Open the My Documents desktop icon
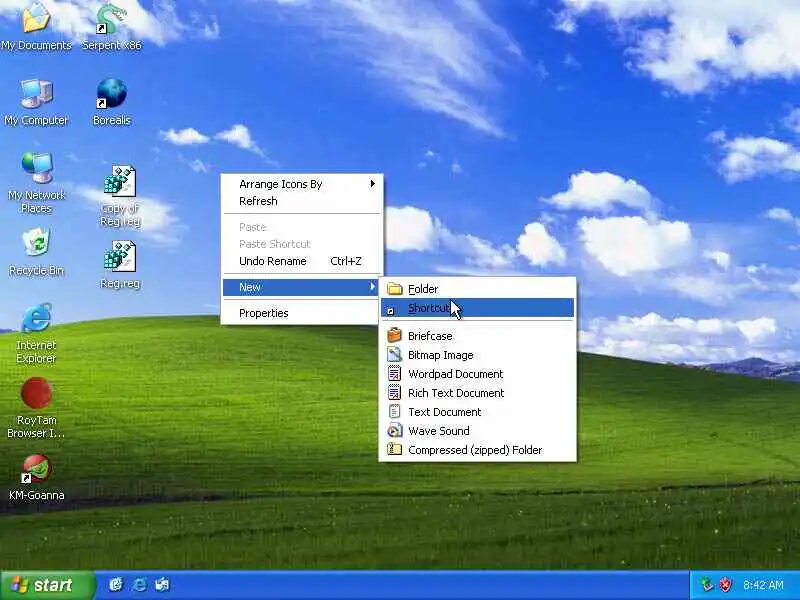 click(x=36, y=18)
